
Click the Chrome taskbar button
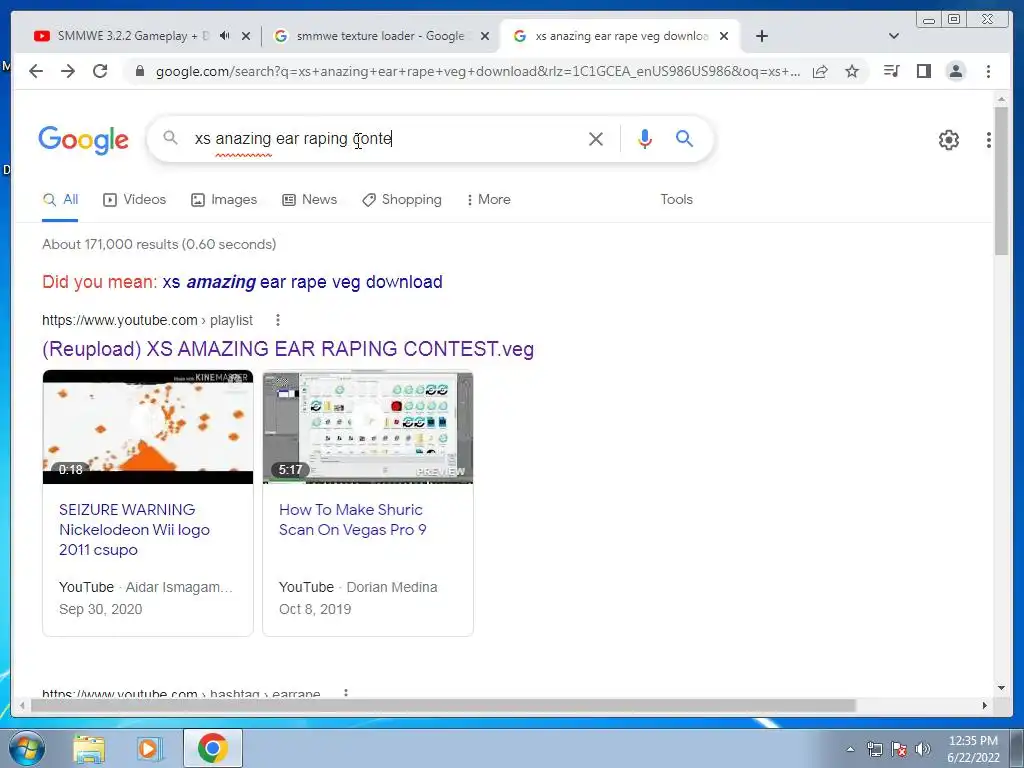pos(212,748)
